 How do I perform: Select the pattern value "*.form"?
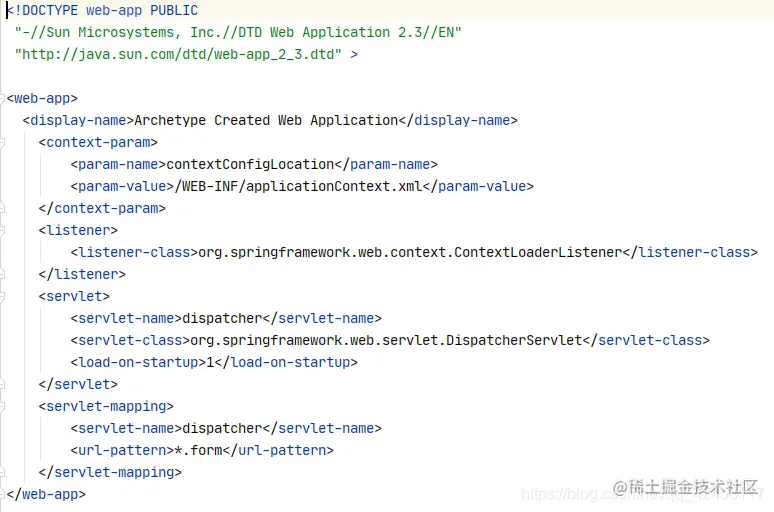198,450
